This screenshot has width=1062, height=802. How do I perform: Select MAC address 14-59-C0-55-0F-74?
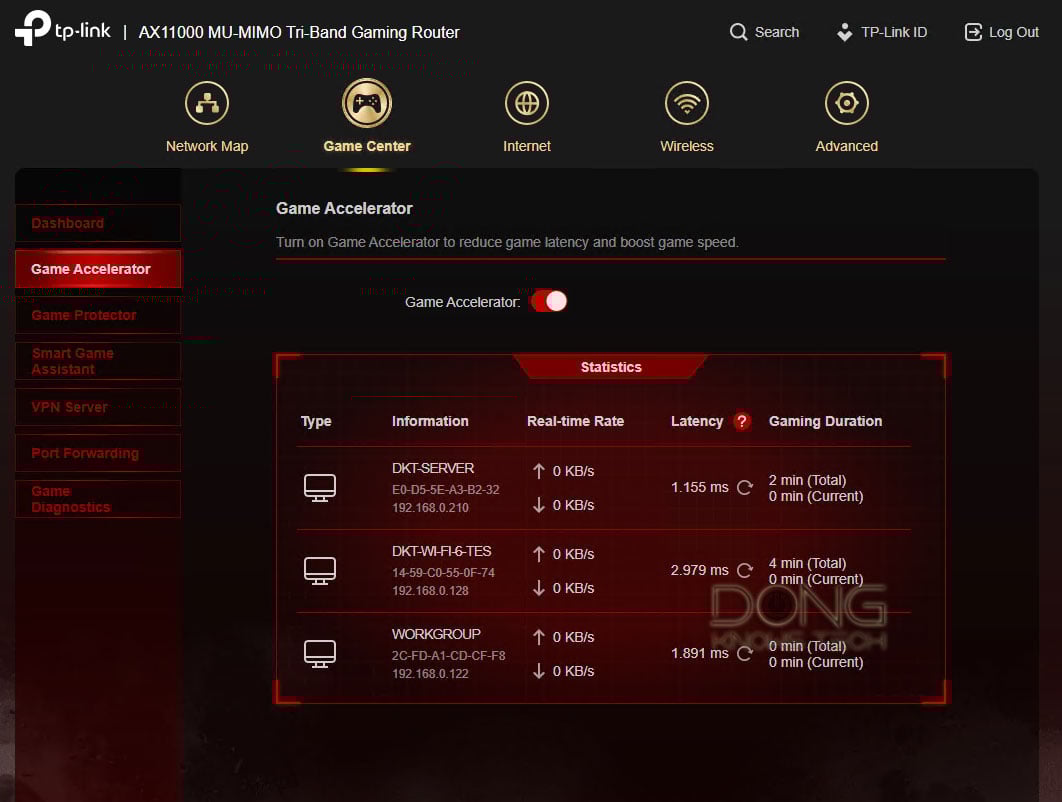click(443, 572)
